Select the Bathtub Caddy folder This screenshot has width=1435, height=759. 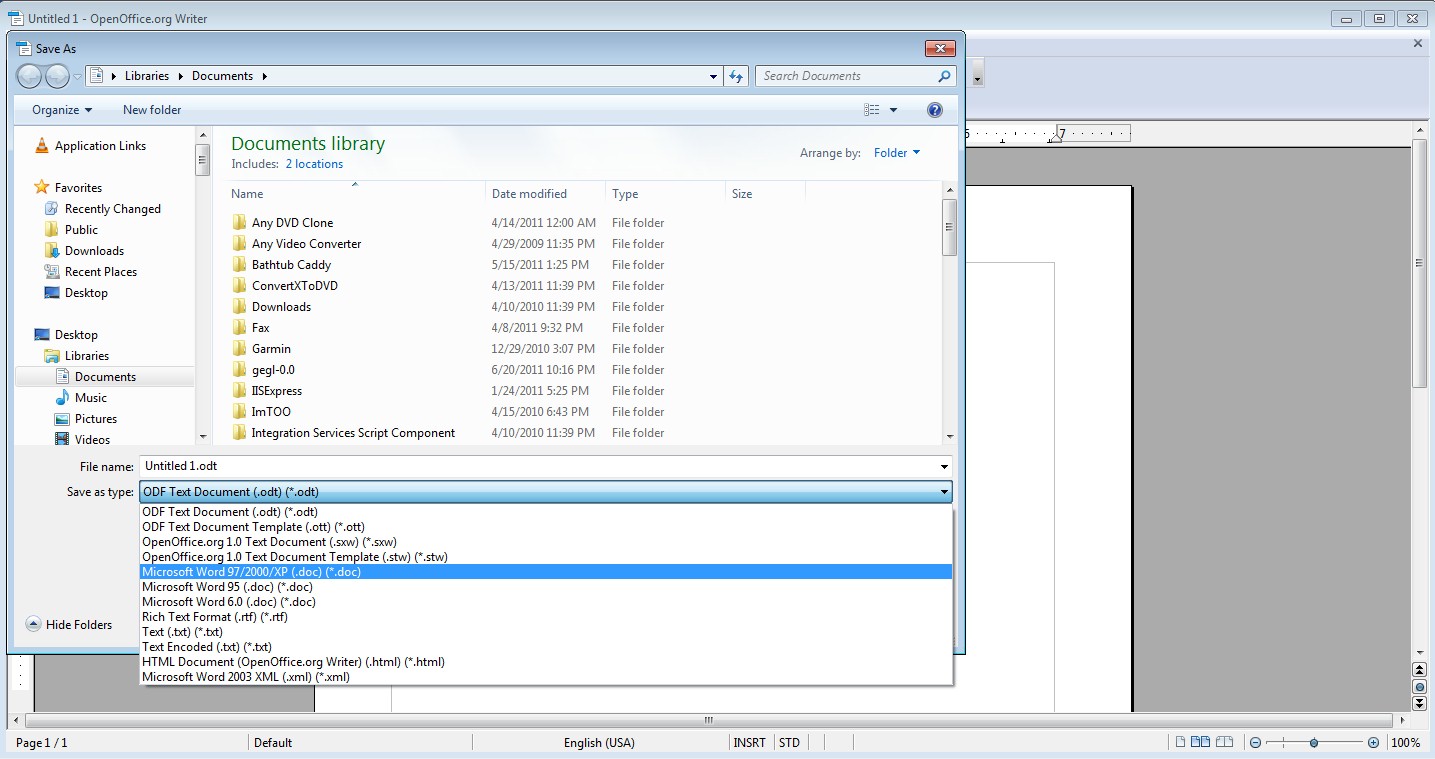291,265
